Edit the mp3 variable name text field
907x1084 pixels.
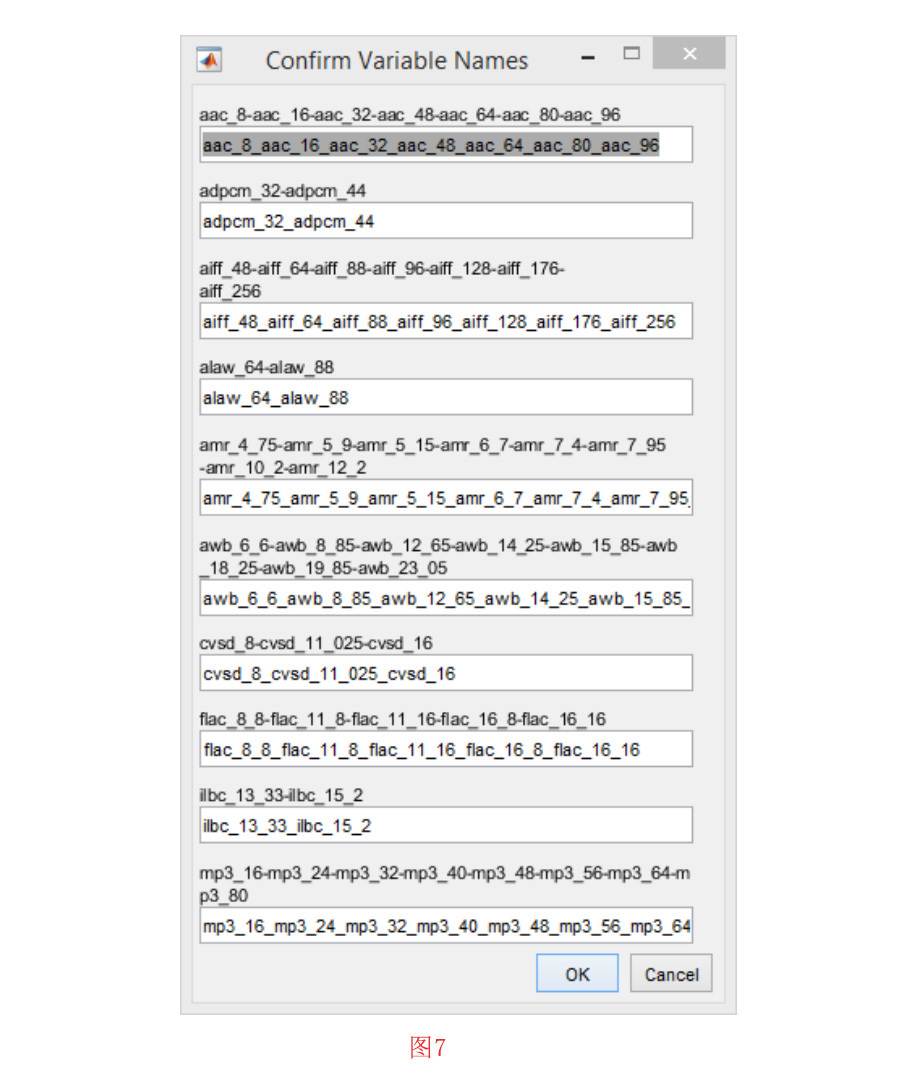[x=445, y=926]
